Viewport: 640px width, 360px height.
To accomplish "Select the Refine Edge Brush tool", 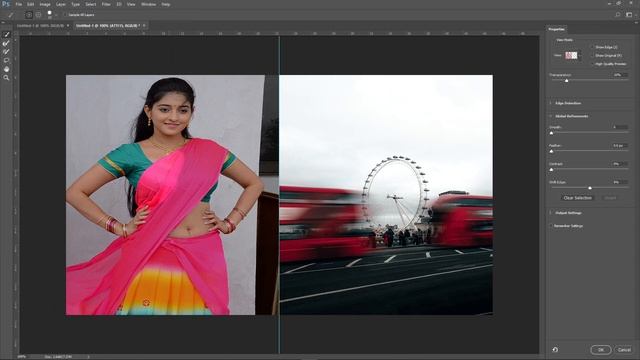I will pyautogui.click(x=6, y=43).
